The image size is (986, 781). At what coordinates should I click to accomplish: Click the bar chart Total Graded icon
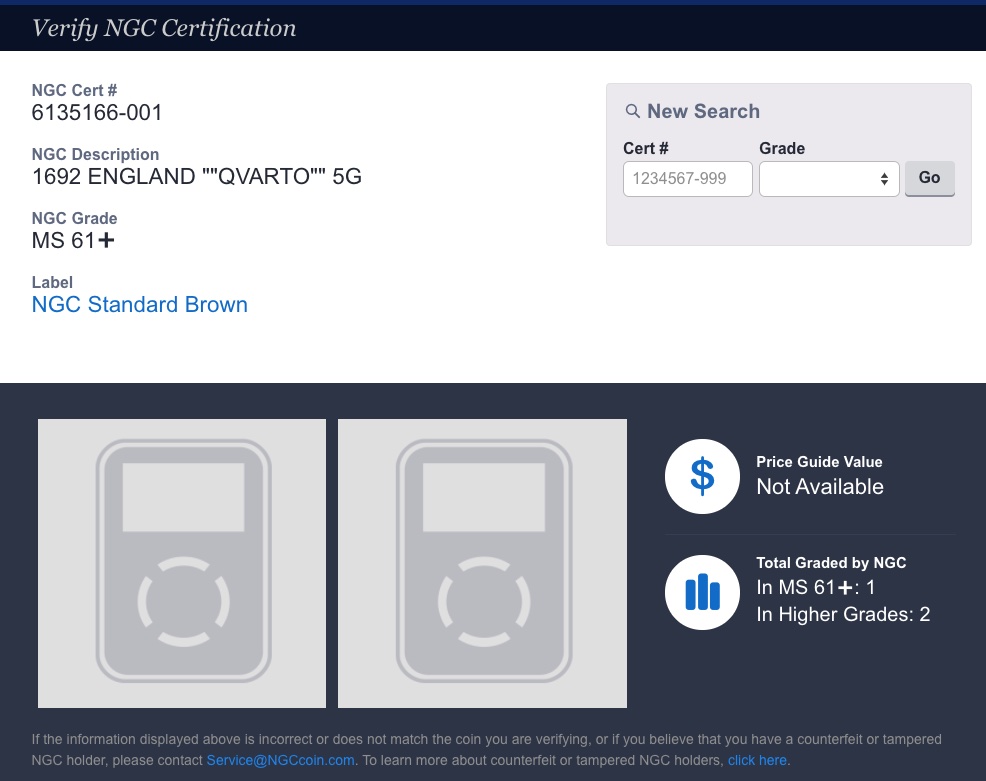(702, 592)
